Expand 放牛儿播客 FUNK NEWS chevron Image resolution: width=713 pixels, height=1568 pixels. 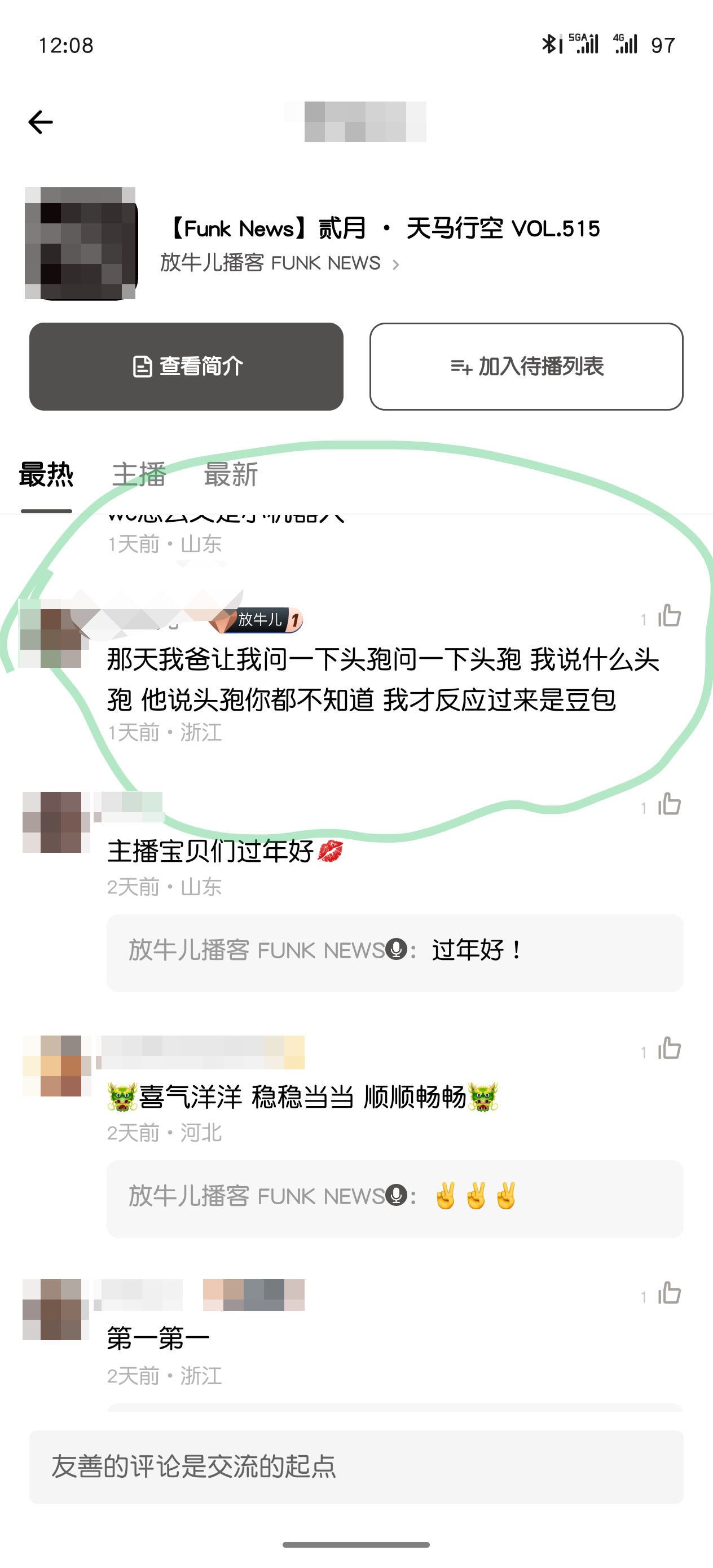tap(395, 264)
